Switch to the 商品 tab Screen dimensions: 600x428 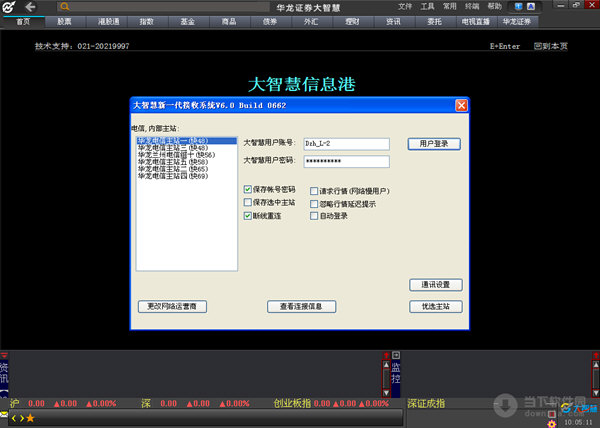click(x=229, y=22)
